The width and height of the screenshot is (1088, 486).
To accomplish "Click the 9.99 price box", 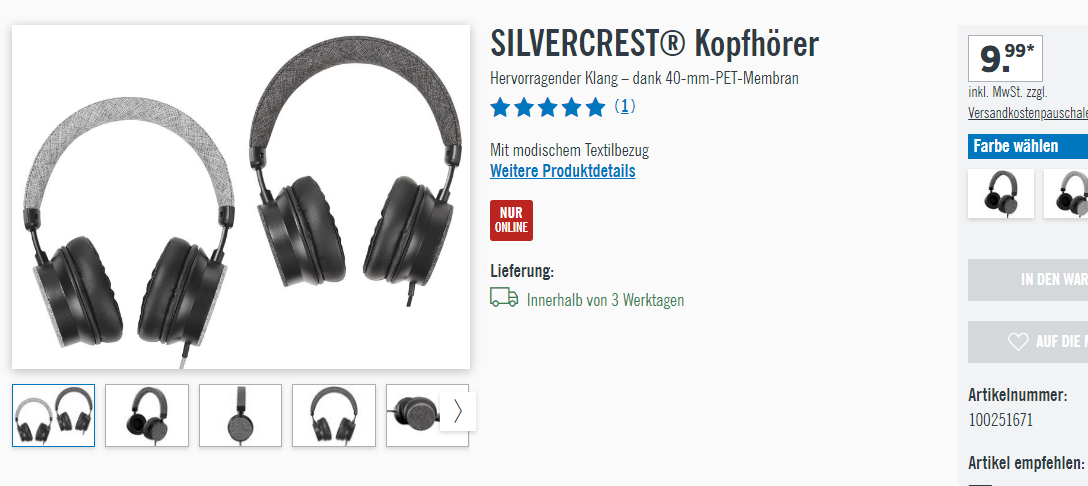I will click(x=1005, y=58).
